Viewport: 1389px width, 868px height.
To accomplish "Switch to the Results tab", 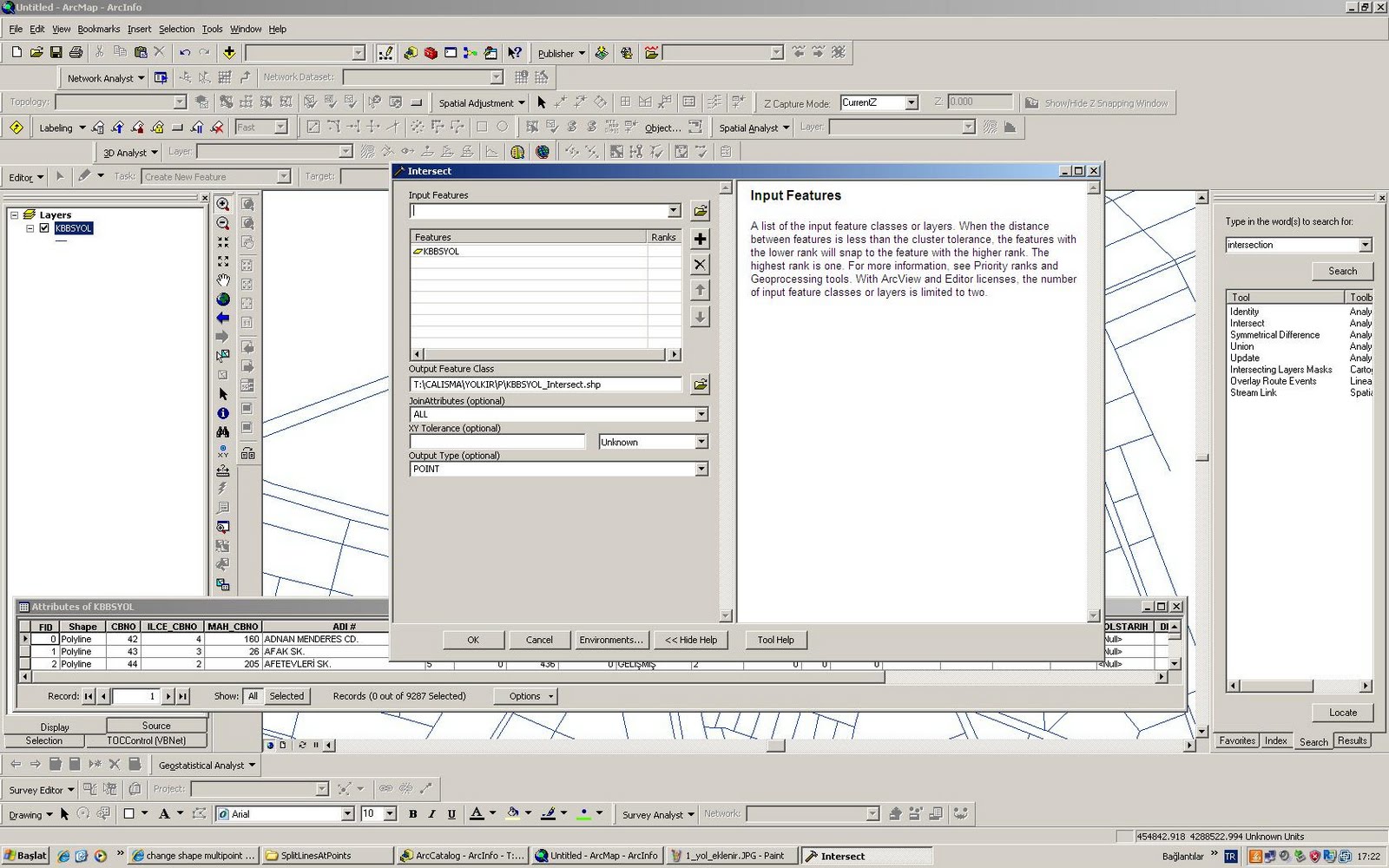I will coord(1353,740).
